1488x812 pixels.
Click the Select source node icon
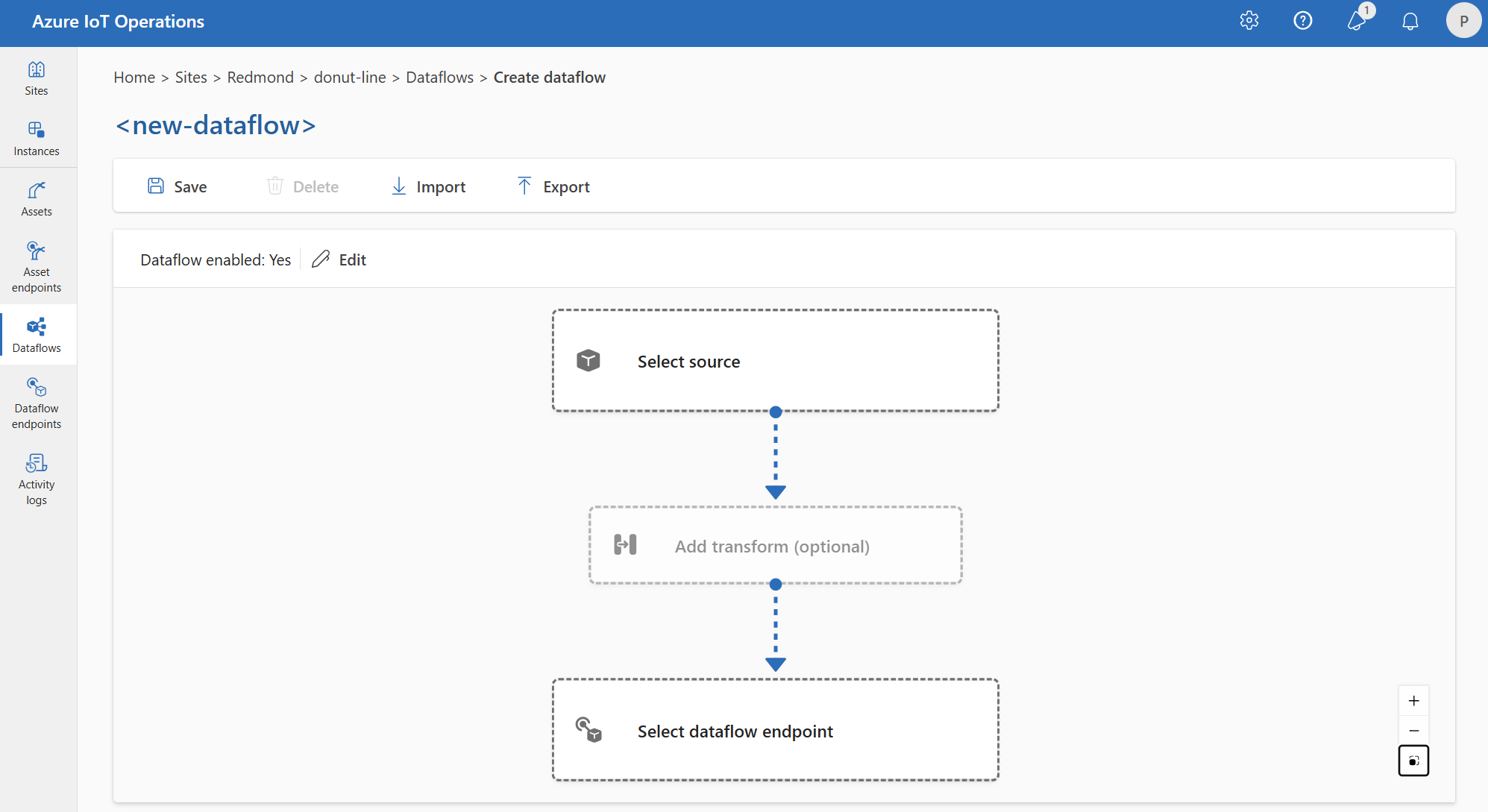coord(590,361)
